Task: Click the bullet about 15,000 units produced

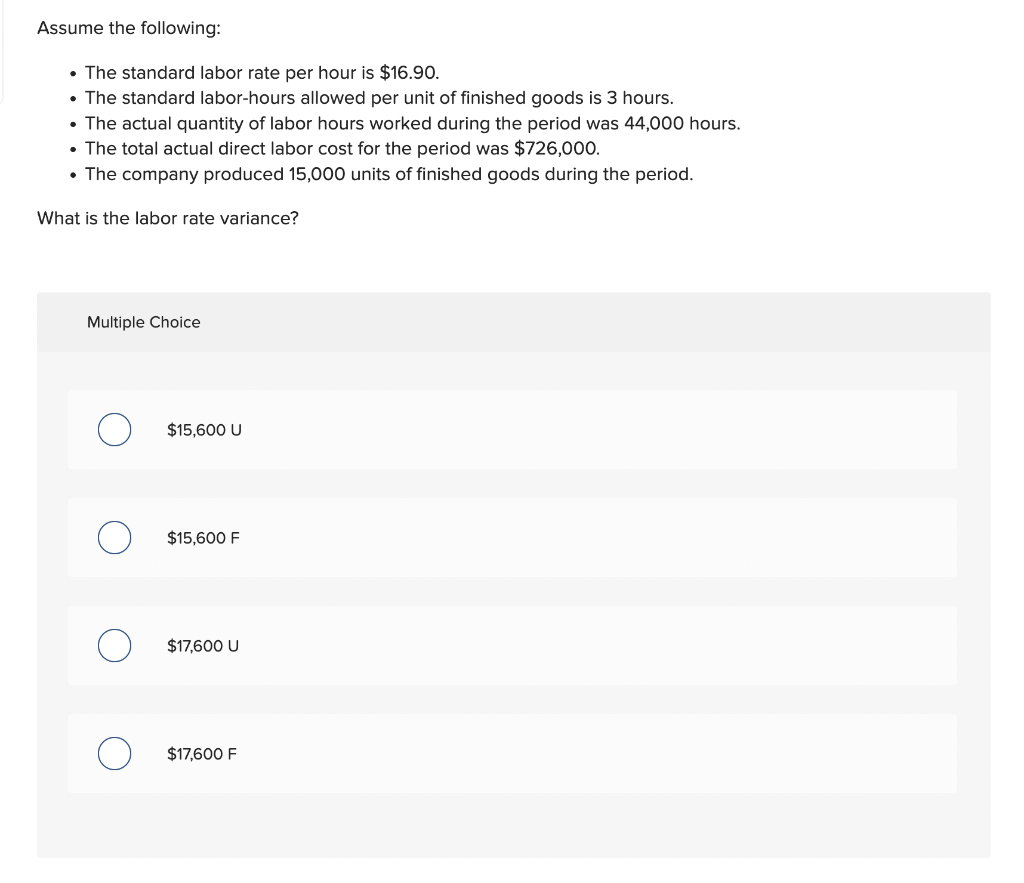Action: point(390,173)
